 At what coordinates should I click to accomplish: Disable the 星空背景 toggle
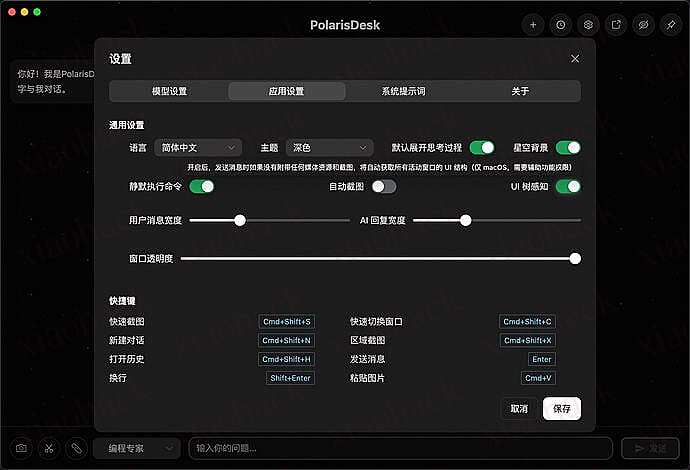click(568, 147)
